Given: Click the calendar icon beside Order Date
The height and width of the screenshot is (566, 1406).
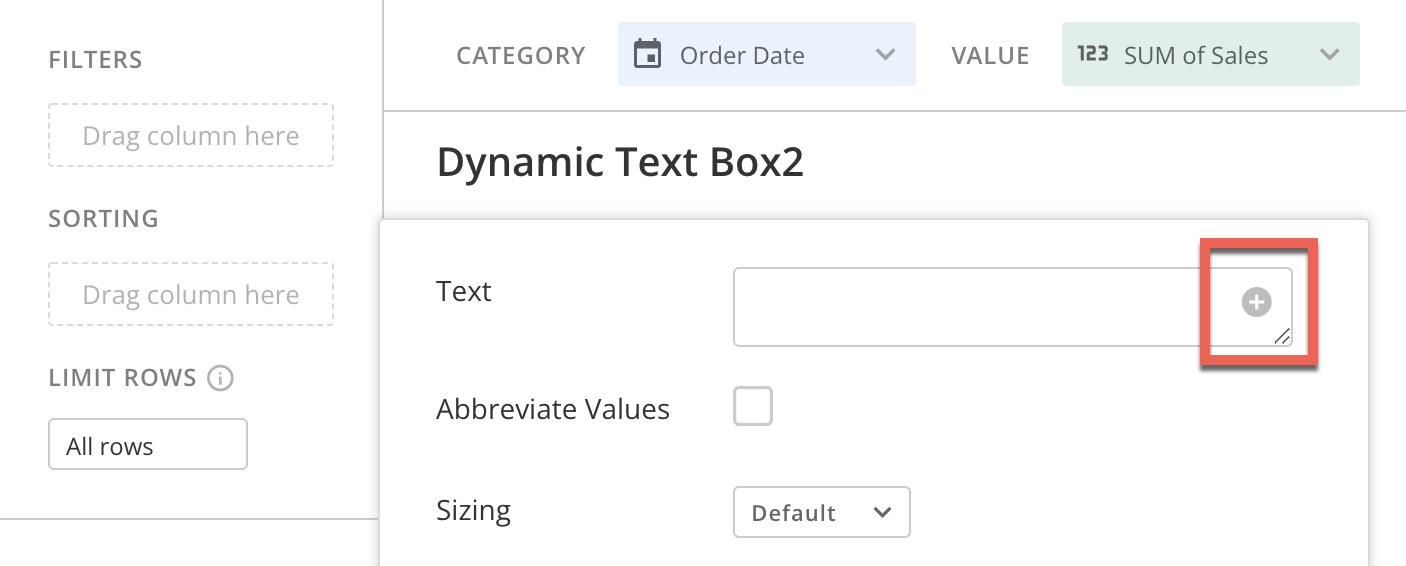Looking at the screenshot, I should [x=648, y=54].
